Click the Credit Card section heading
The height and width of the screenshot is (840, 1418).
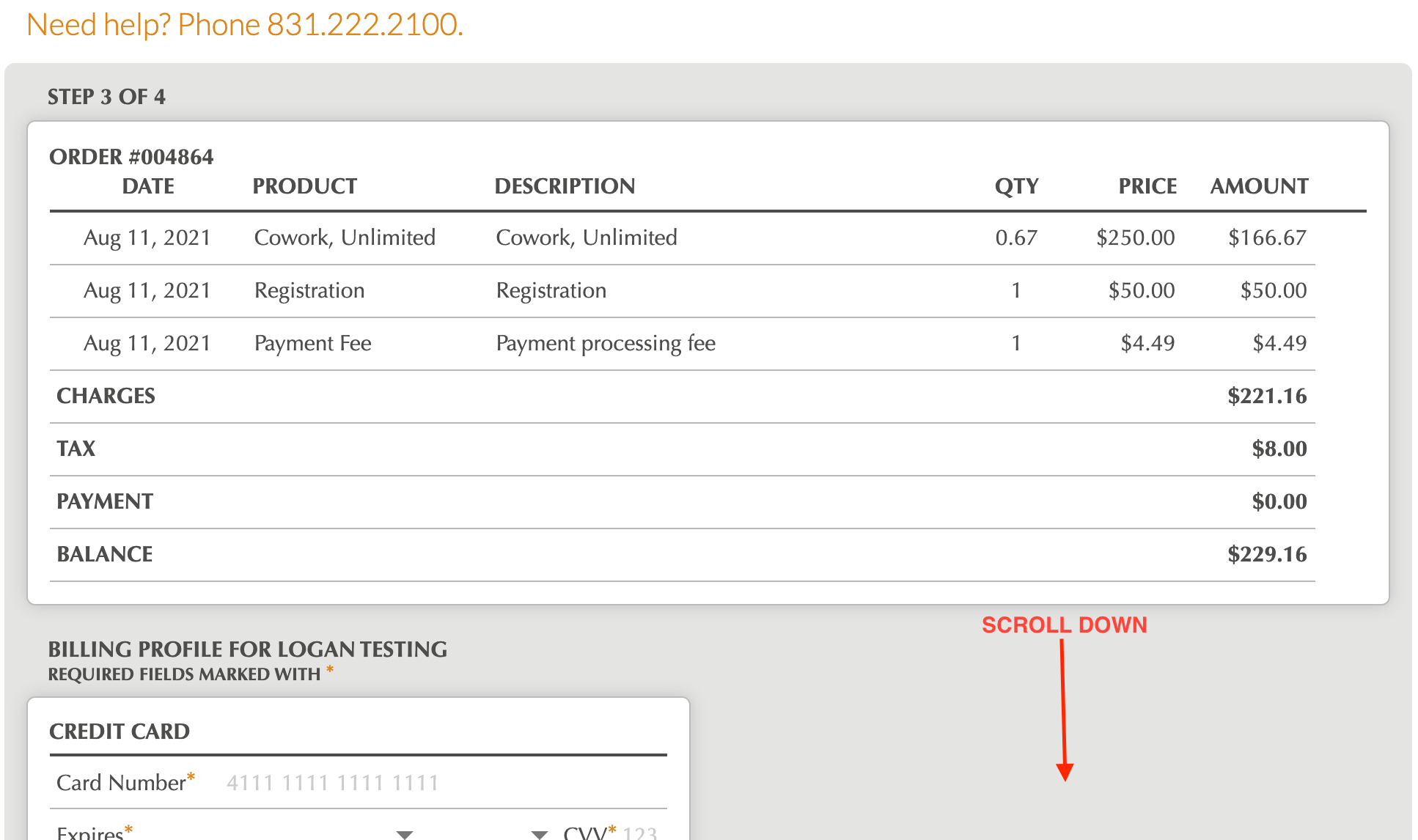click(120, 732)
